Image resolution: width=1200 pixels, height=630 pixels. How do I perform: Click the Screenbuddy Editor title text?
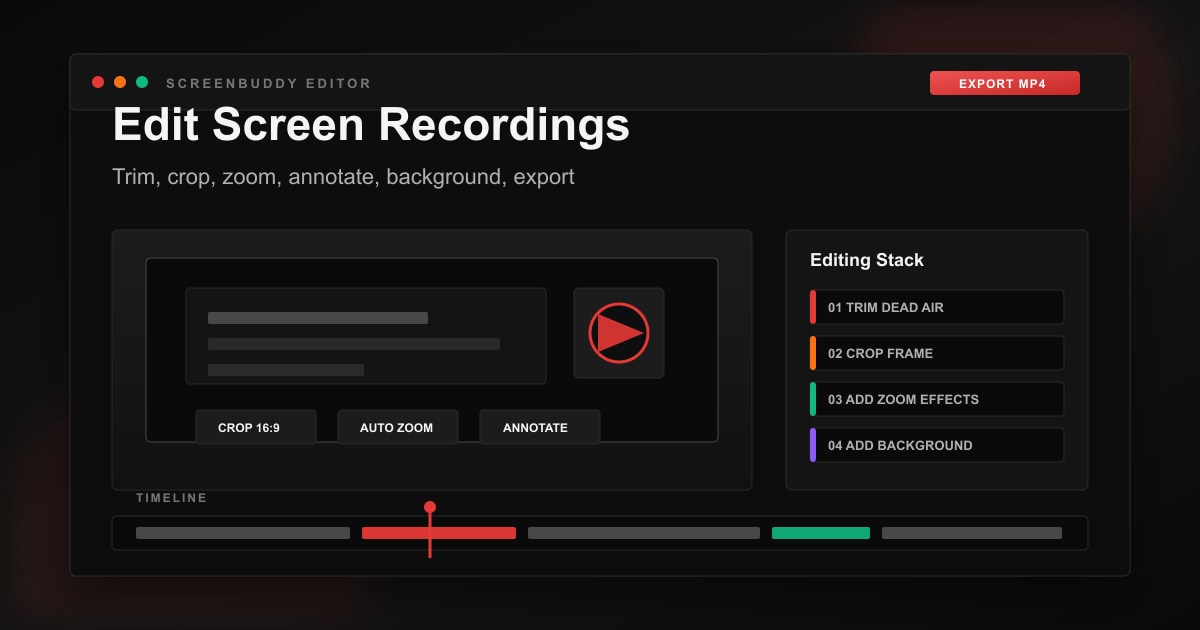pyautogui.click(x=269, y=84)
